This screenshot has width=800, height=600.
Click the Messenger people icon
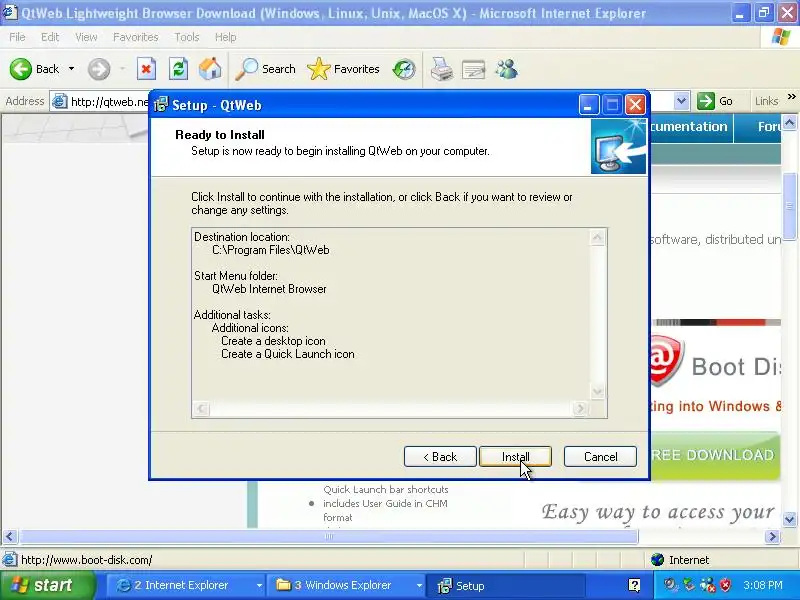(507, 69)
